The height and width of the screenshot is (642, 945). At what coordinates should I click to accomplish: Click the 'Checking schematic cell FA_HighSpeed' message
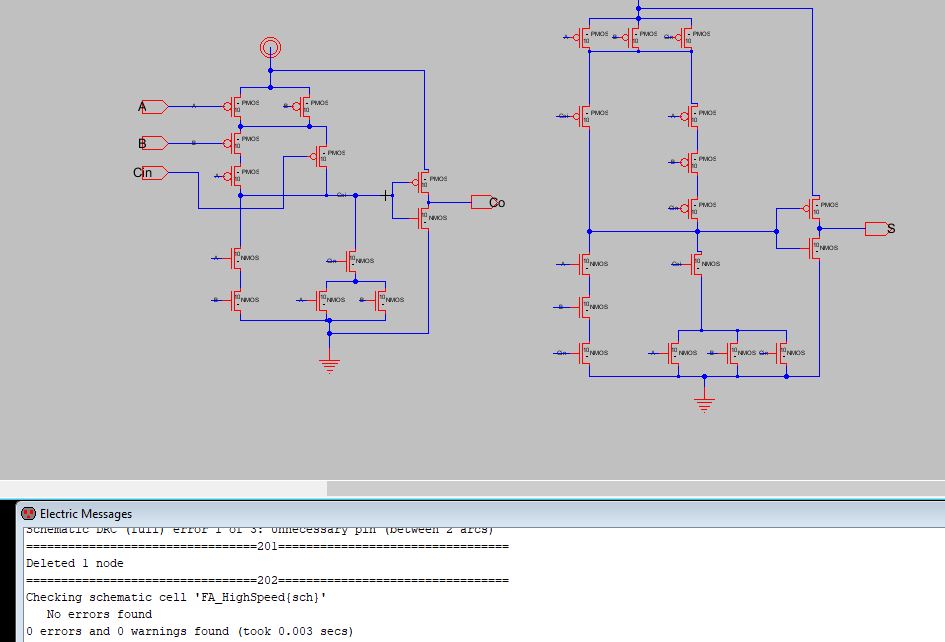(x=176, y=597)
